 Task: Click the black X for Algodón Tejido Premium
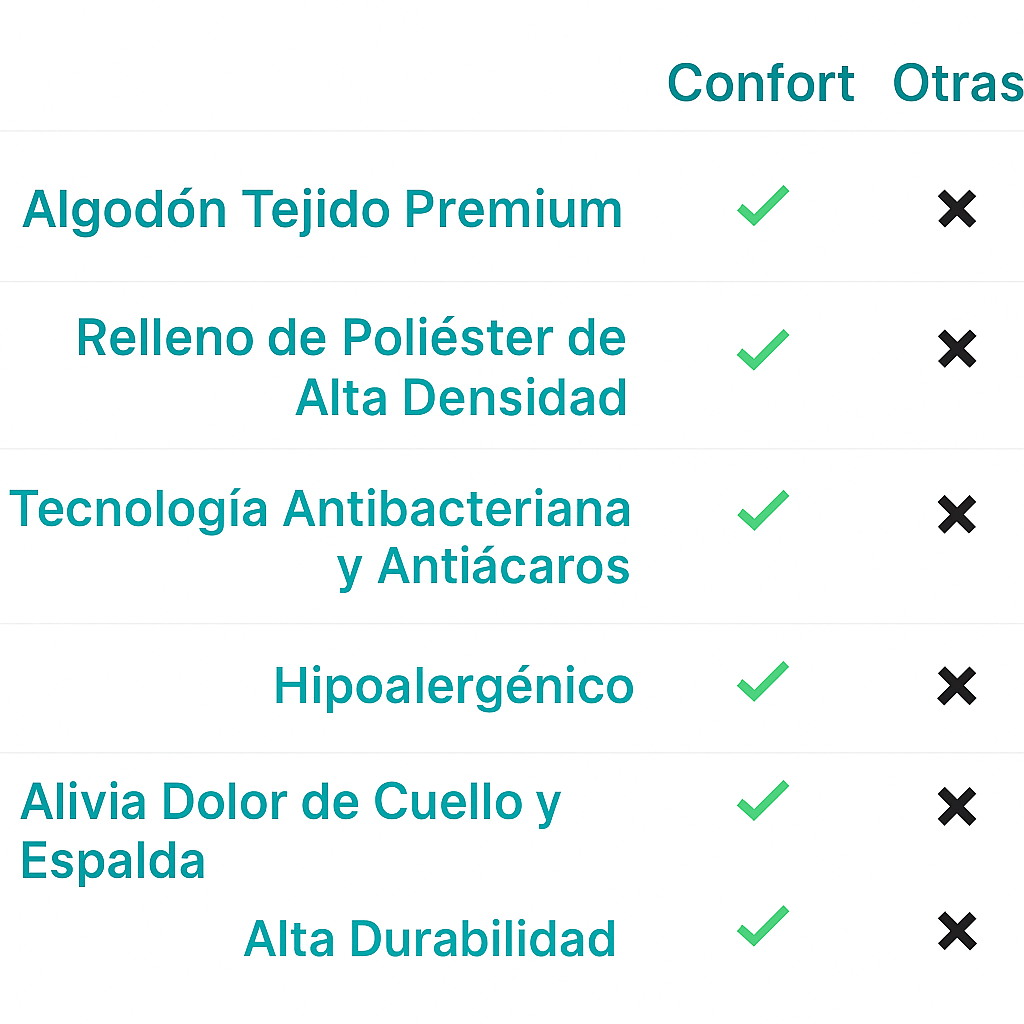(x=957, y=208)
